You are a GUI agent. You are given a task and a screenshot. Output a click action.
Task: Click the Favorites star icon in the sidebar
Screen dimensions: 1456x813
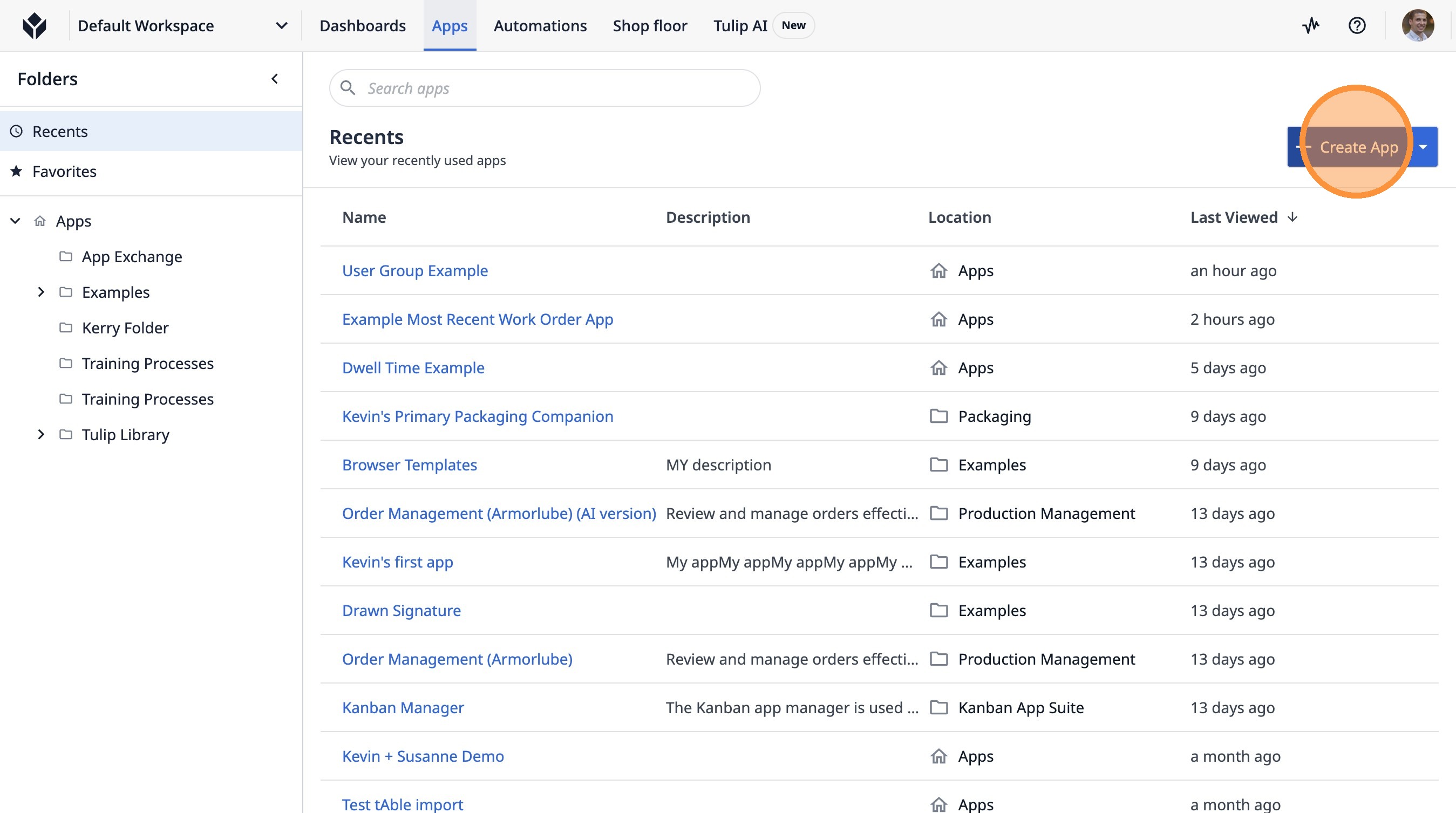[16, 171]
